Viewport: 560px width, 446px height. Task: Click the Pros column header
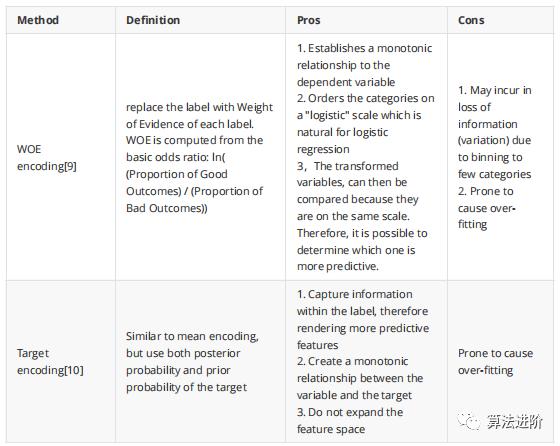(x=309, y=20)
